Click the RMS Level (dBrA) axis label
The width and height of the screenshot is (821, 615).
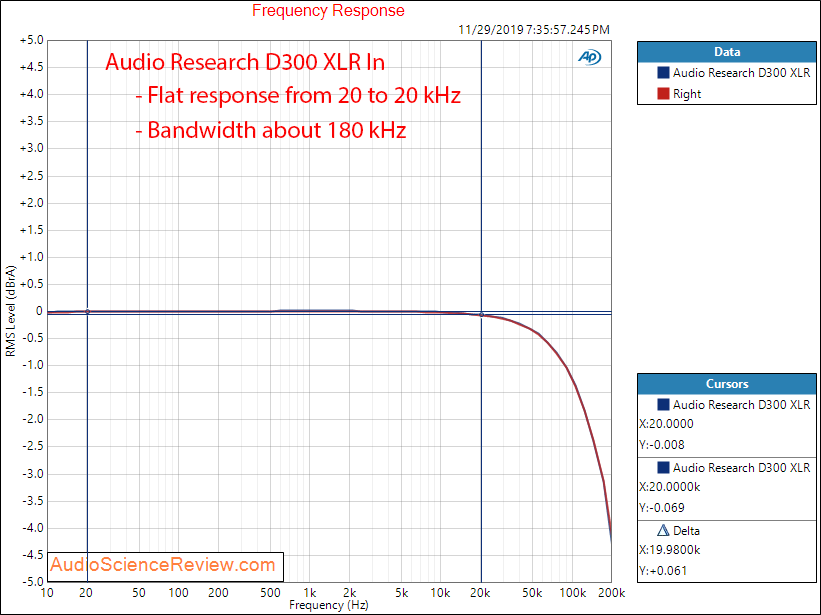pos(10,311)
